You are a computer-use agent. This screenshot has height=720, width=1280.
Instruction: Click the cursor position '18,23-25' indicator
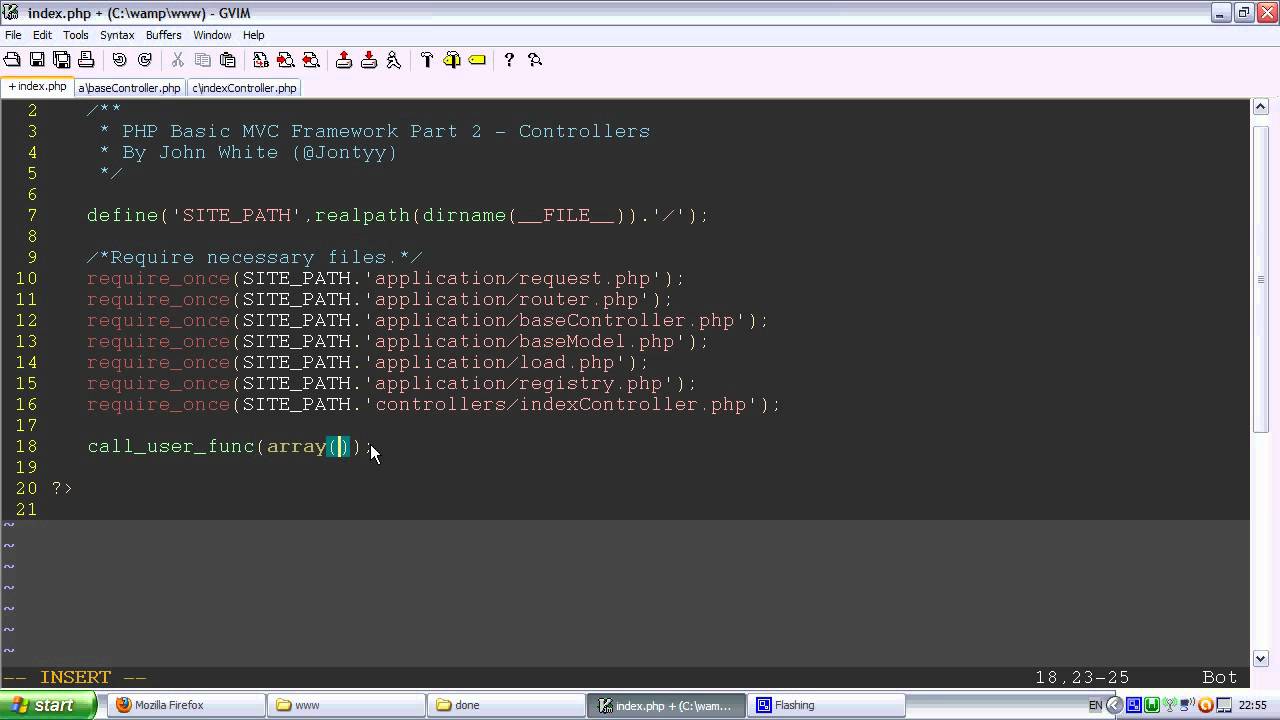[1082, 677]
